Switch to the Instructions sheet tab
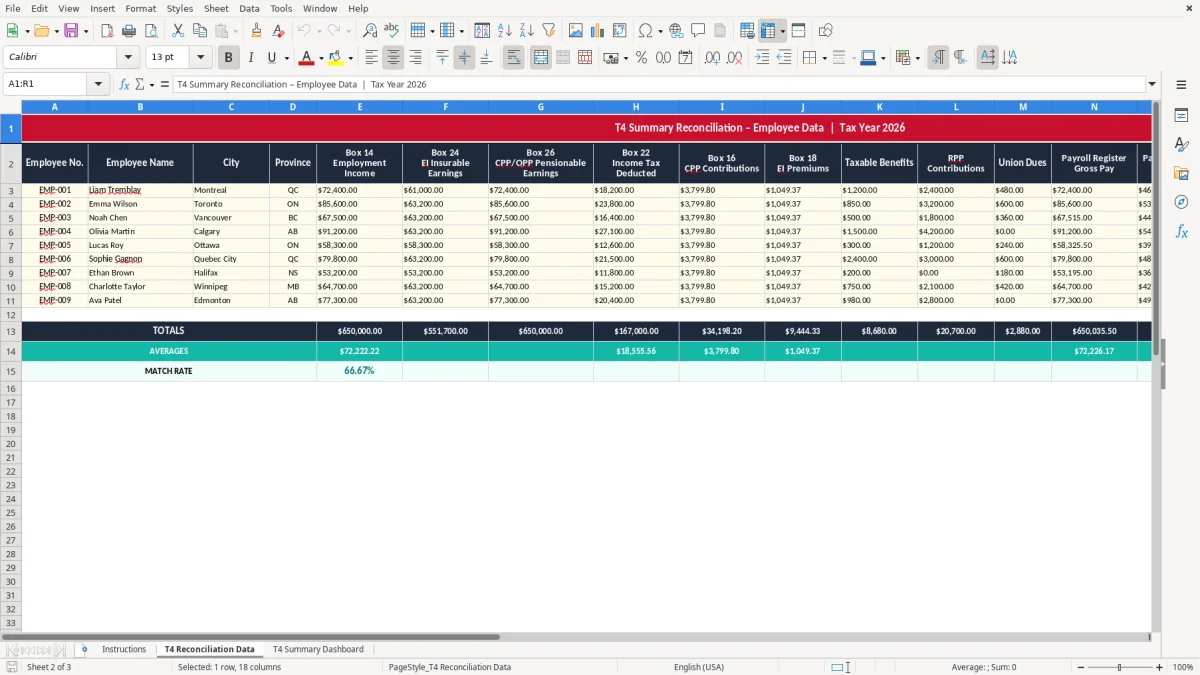The width and height of the screenshot is (1200, 675). coord(124,649)
